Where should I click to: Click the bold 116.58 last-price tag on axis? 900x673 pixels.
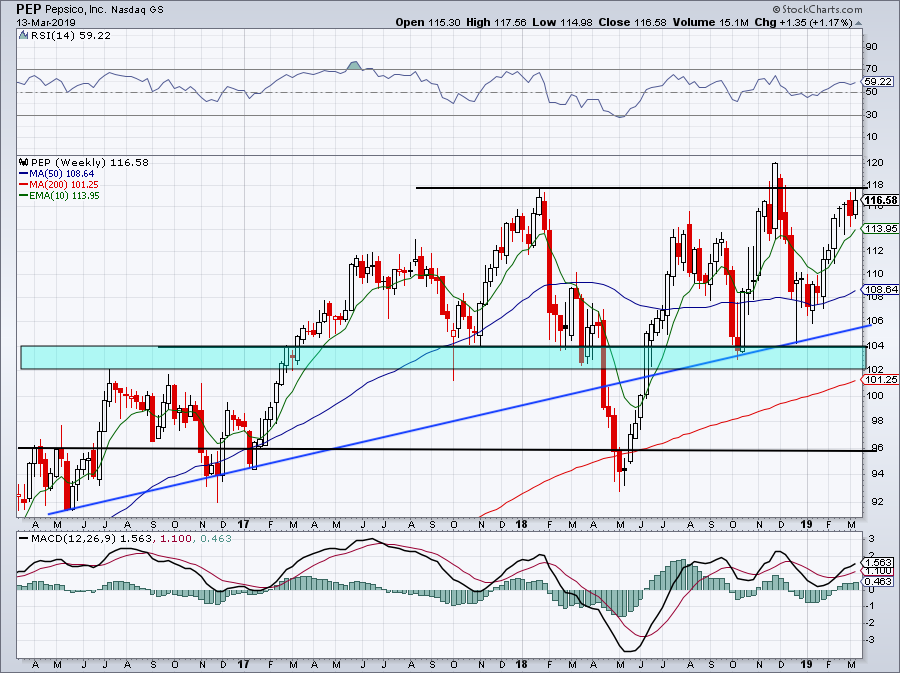tap(881, 200)
